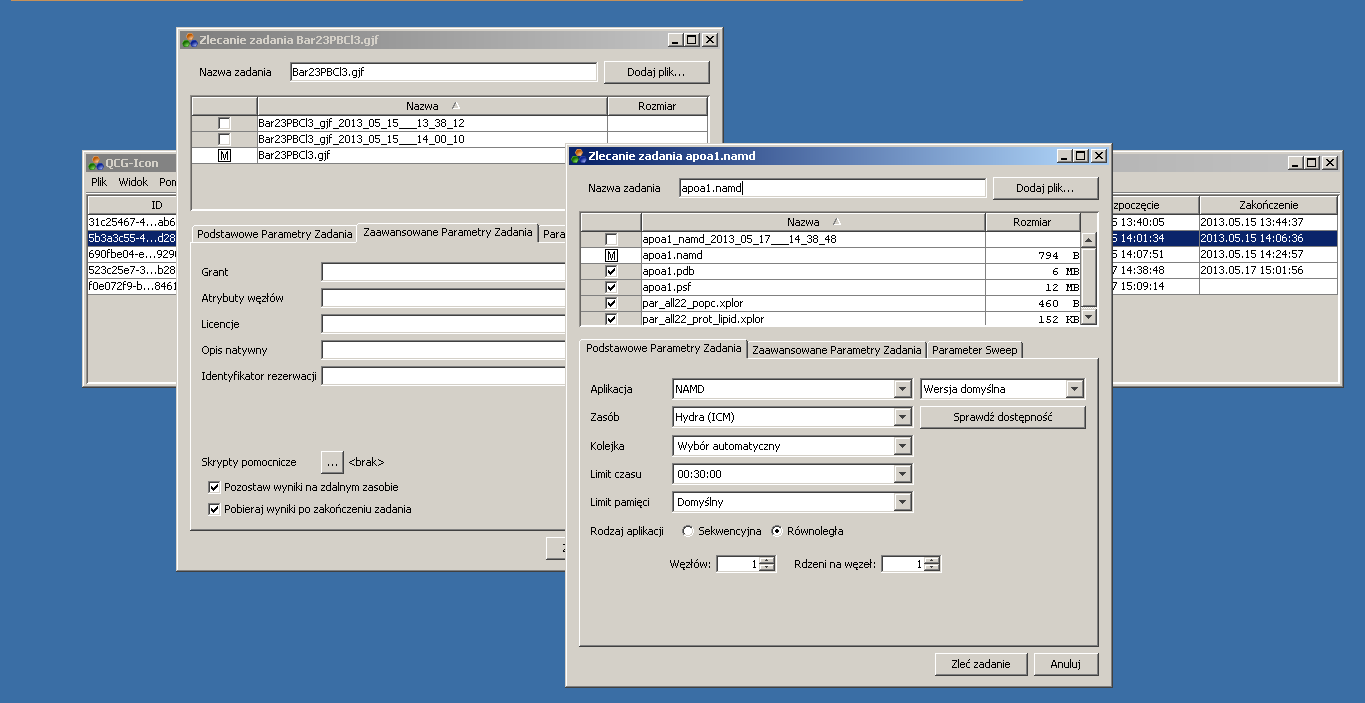1365x703 pixels.
Task: Uncheck the apoa1.pdb file checkbox
Action: click(x=611, y=272)
